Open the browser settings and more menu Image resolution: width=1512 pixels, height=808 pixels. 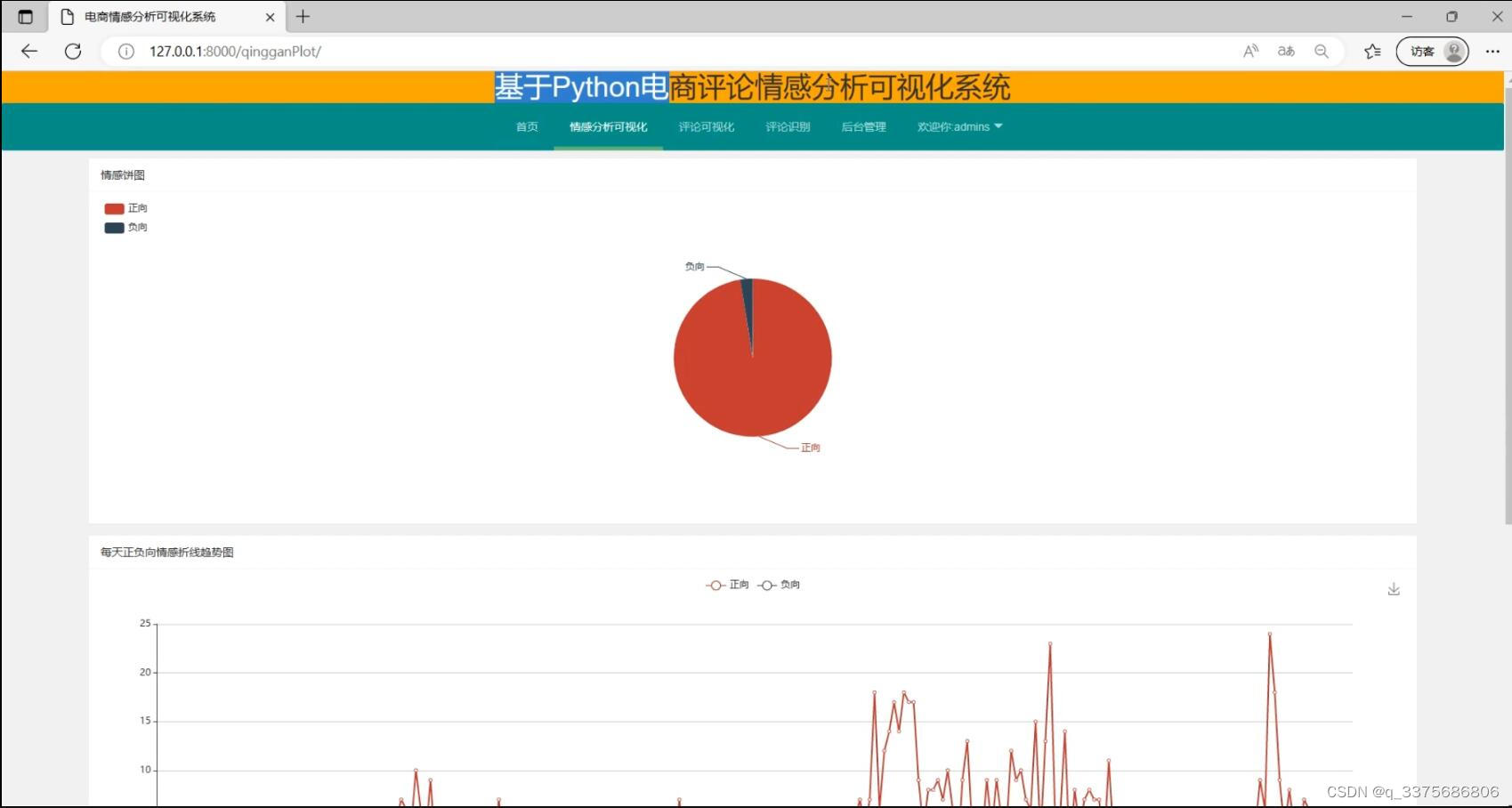pyautogui.click(x=1492, y=52)
